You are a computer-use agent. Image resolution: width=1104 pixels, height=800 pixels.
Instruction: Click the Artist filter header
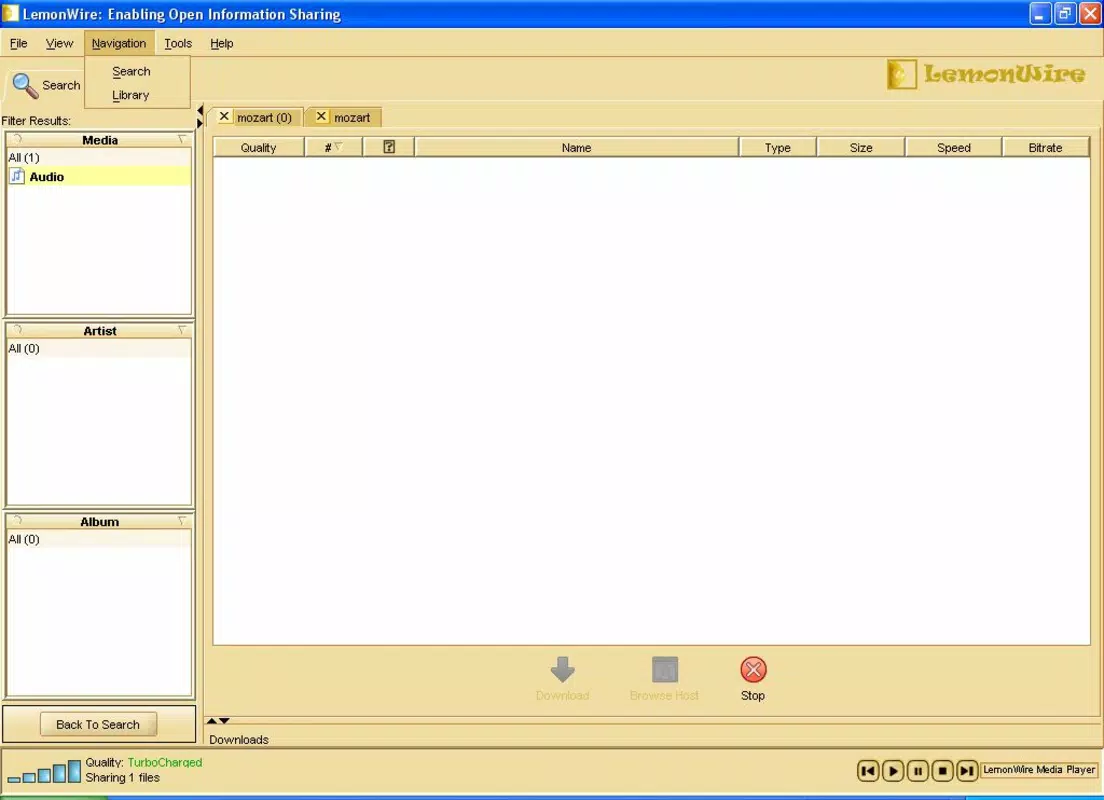[x=99, y=330]
